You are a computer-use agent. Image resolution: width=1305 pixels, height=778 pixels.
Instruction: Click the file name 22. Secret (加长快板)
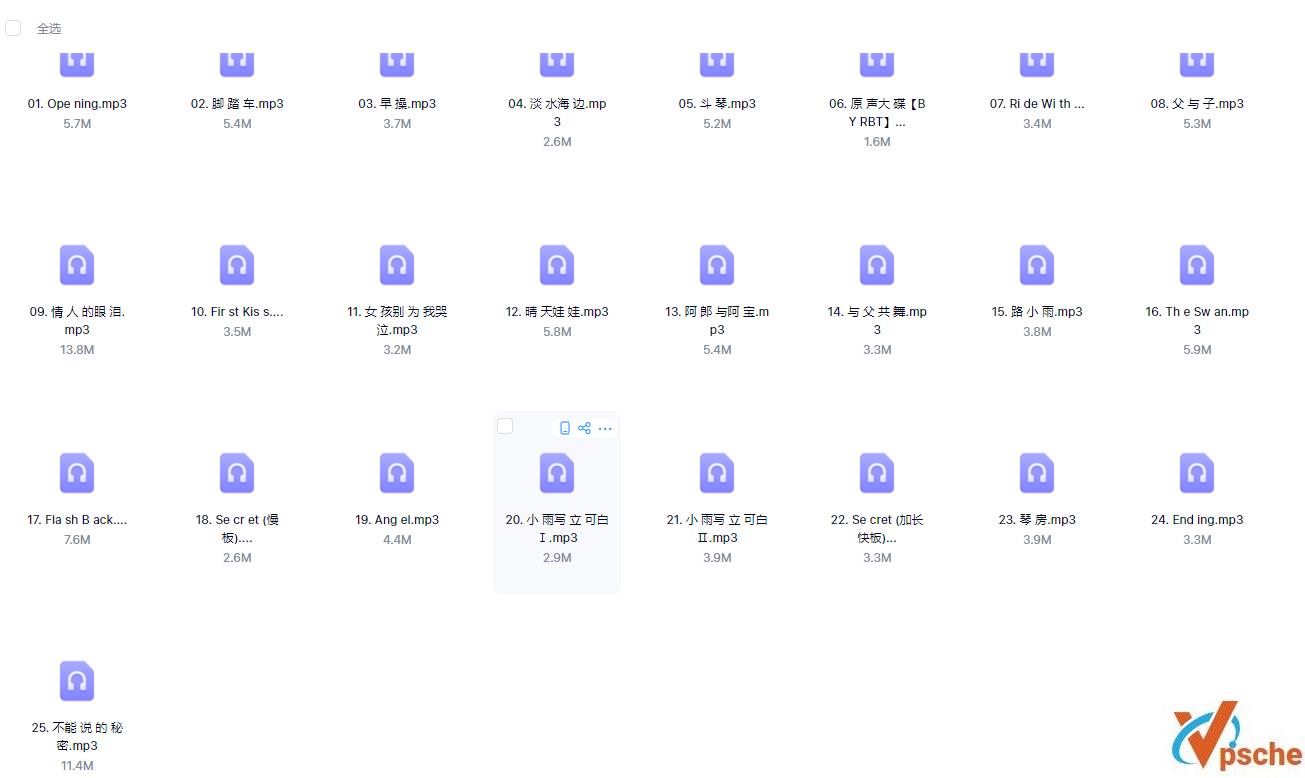click(877, 529)
